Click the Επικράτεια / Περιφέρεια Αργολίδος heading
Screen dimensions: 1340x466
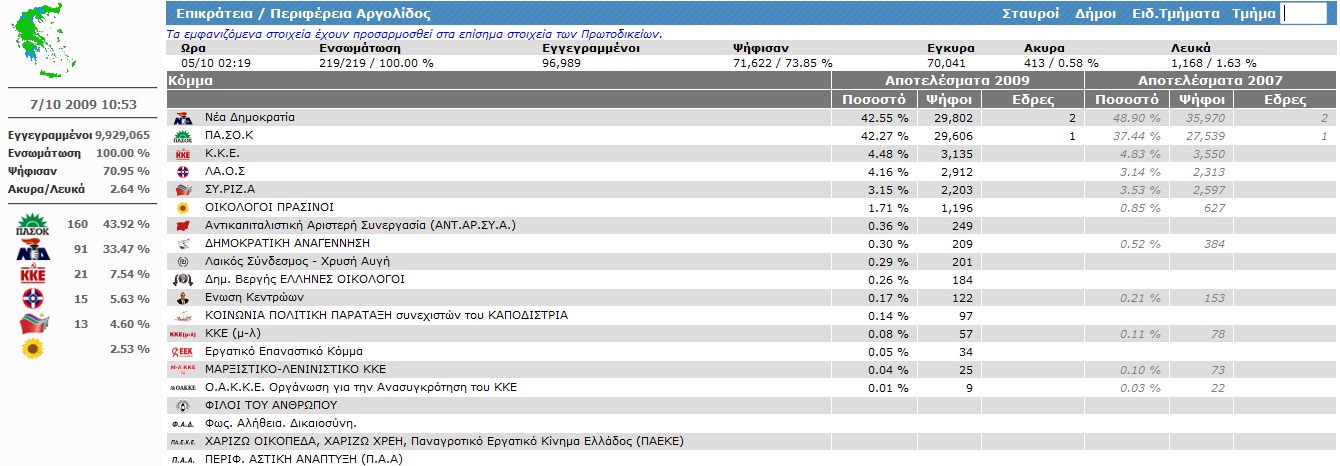303,14
